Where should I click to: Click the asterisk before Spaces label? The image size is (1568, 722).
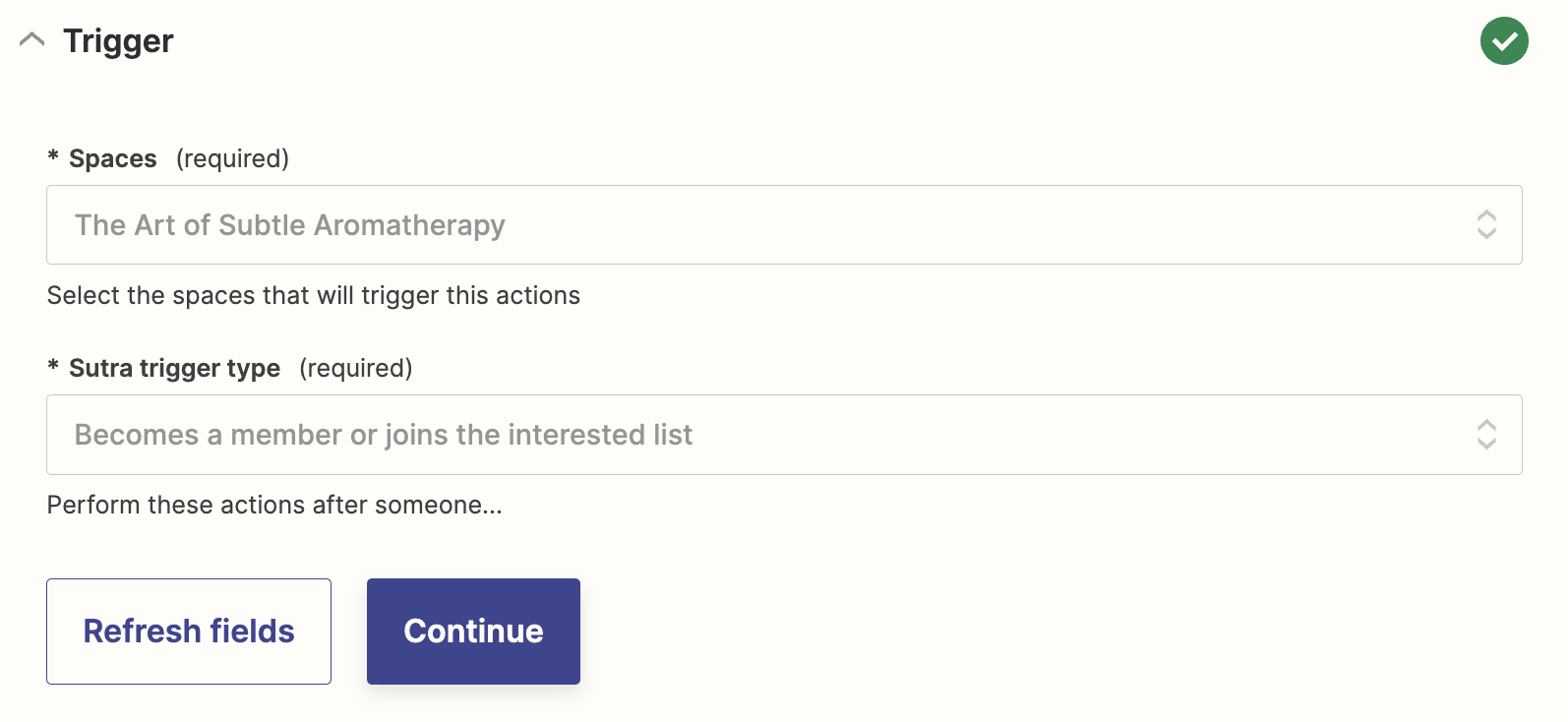pos(53,156)
